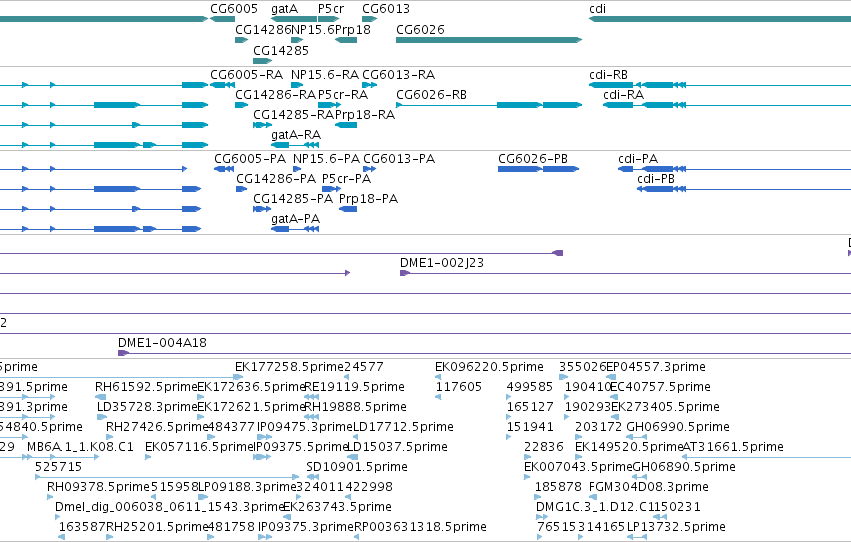The height and width of the screenshot is (542, 851).
Task: Click the cdi gene label
Action: pyautogui.click(x=597, y=9)
